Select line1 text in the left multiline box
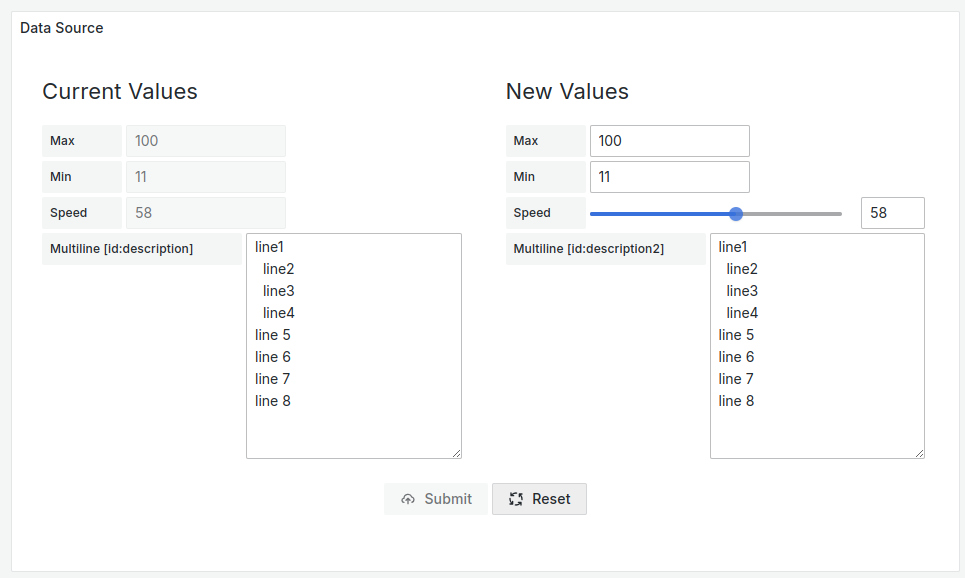 268,246
